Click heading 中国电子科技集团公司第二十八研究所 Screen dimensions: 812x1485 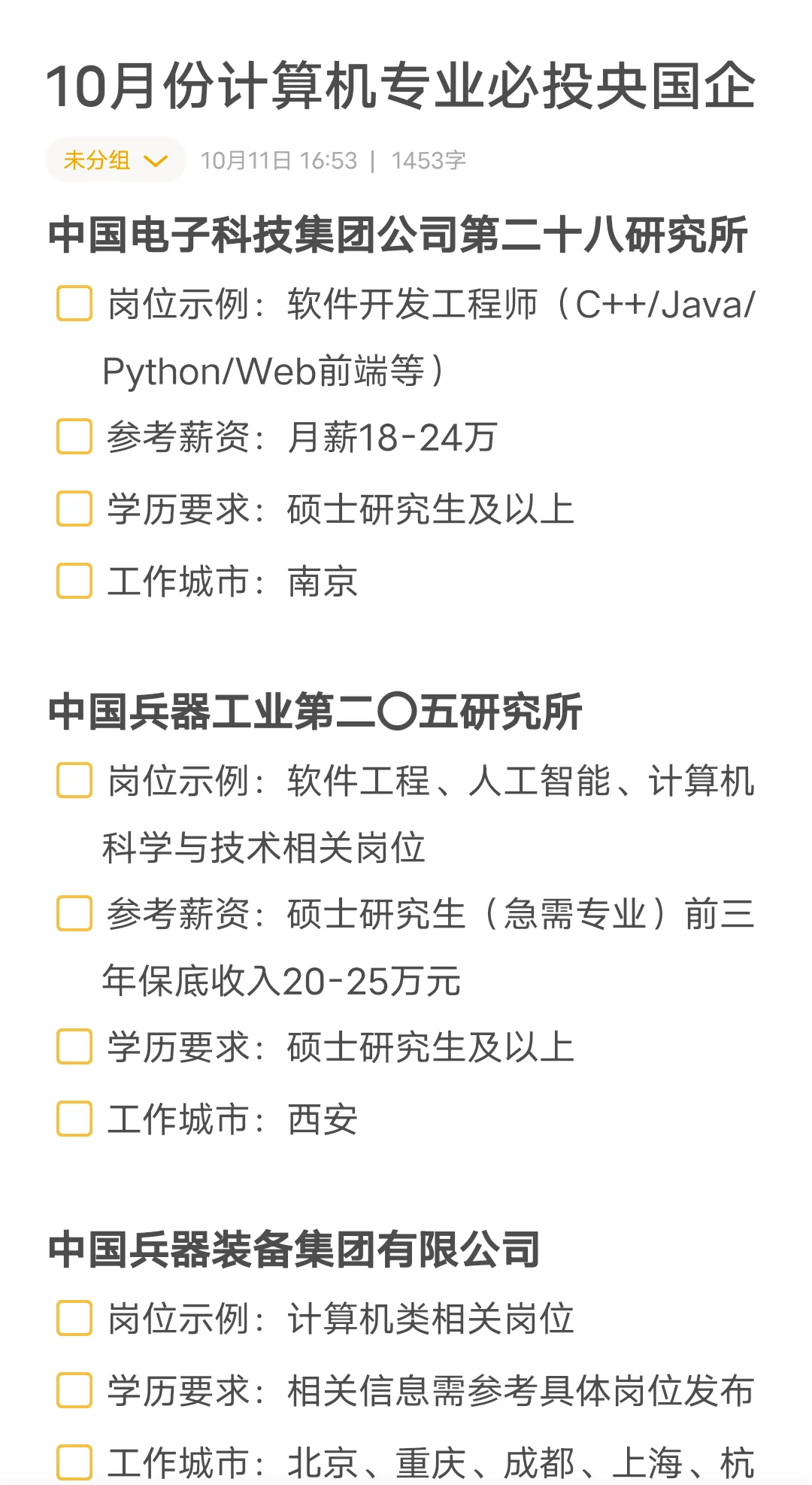pyautogui.click(x=397, y=235)
